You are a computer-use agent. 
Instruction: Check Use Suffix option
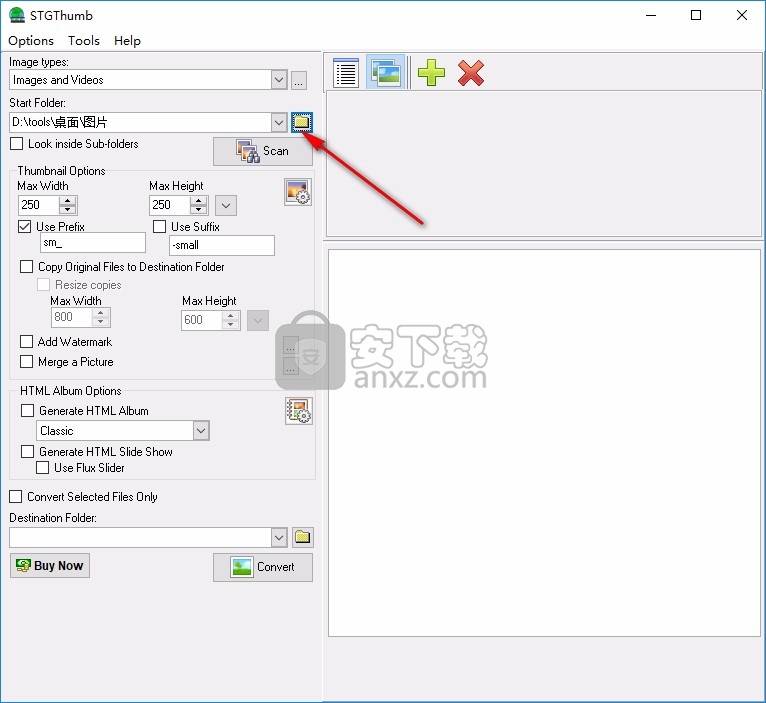(x=159, y=227)
